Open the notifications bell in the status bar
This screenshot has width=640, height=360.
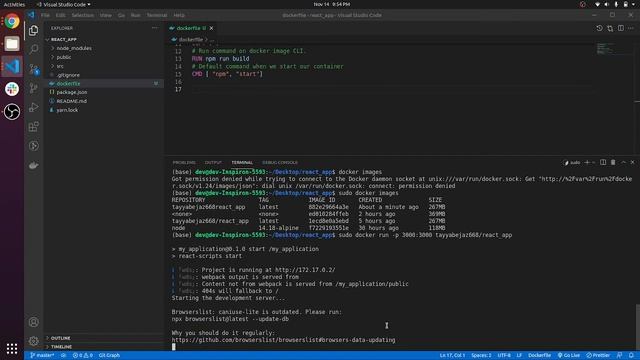coord(631,356)
